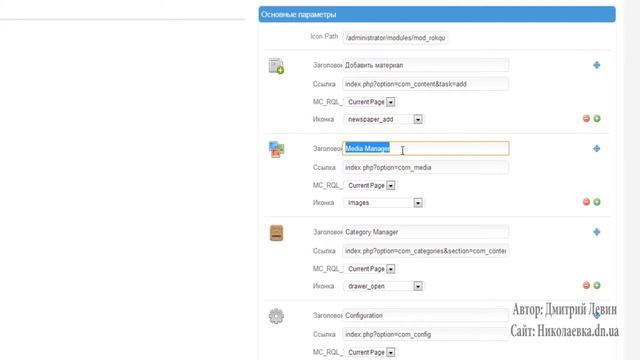Click Иконка label beside images
640x360 pixels.
[x=324, y=202]
